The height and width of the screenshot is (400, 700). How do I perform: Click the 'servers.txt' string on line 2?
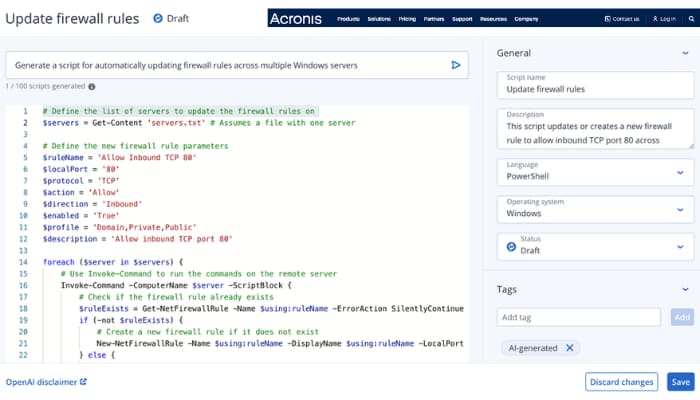point(176,123)
